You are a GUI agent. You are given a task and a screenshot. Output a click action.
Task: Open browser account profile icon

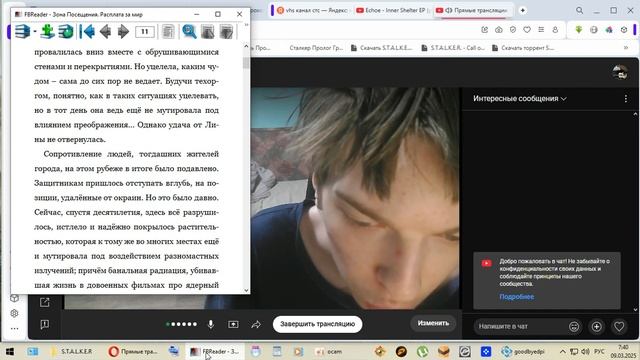click(555, 29)
